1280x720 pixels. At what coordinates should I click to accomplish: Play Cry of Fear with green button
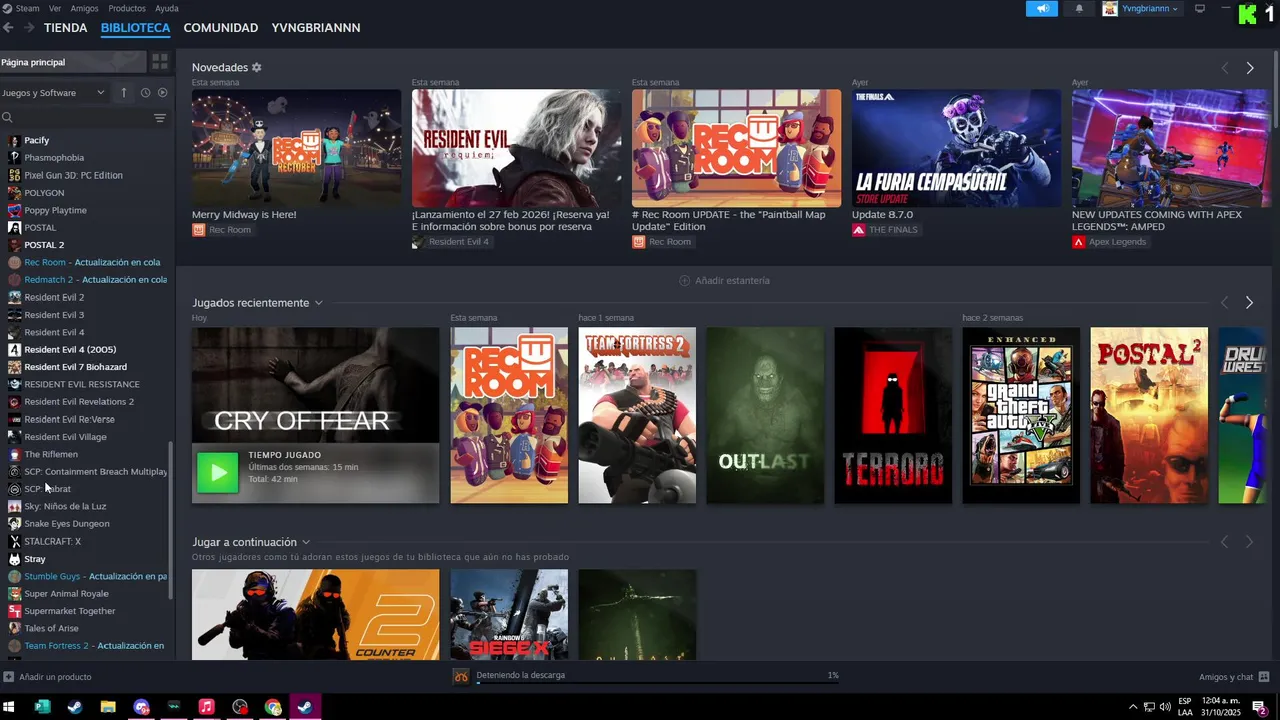click(x=217, y=473)
